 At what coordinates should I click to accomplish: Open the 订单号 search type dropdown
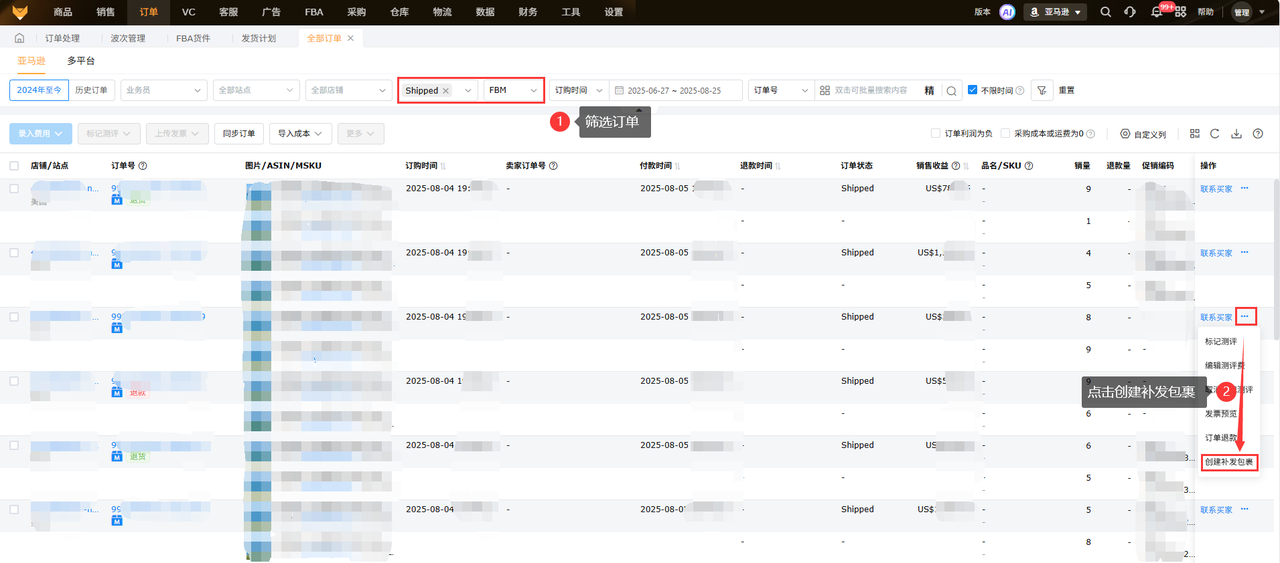781,90
